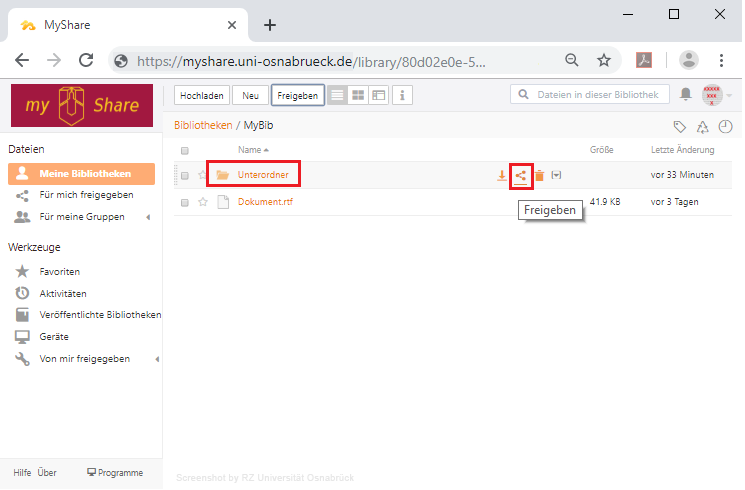Open the notifications bell
The width and height of the screenshot is (745, 490).
click(686, 94)
